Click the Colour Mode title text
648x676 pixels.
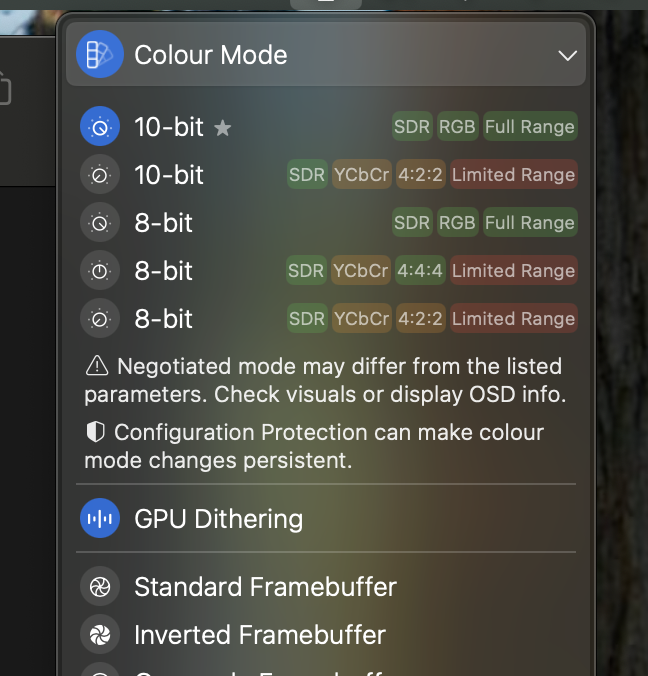click(211, 55)
